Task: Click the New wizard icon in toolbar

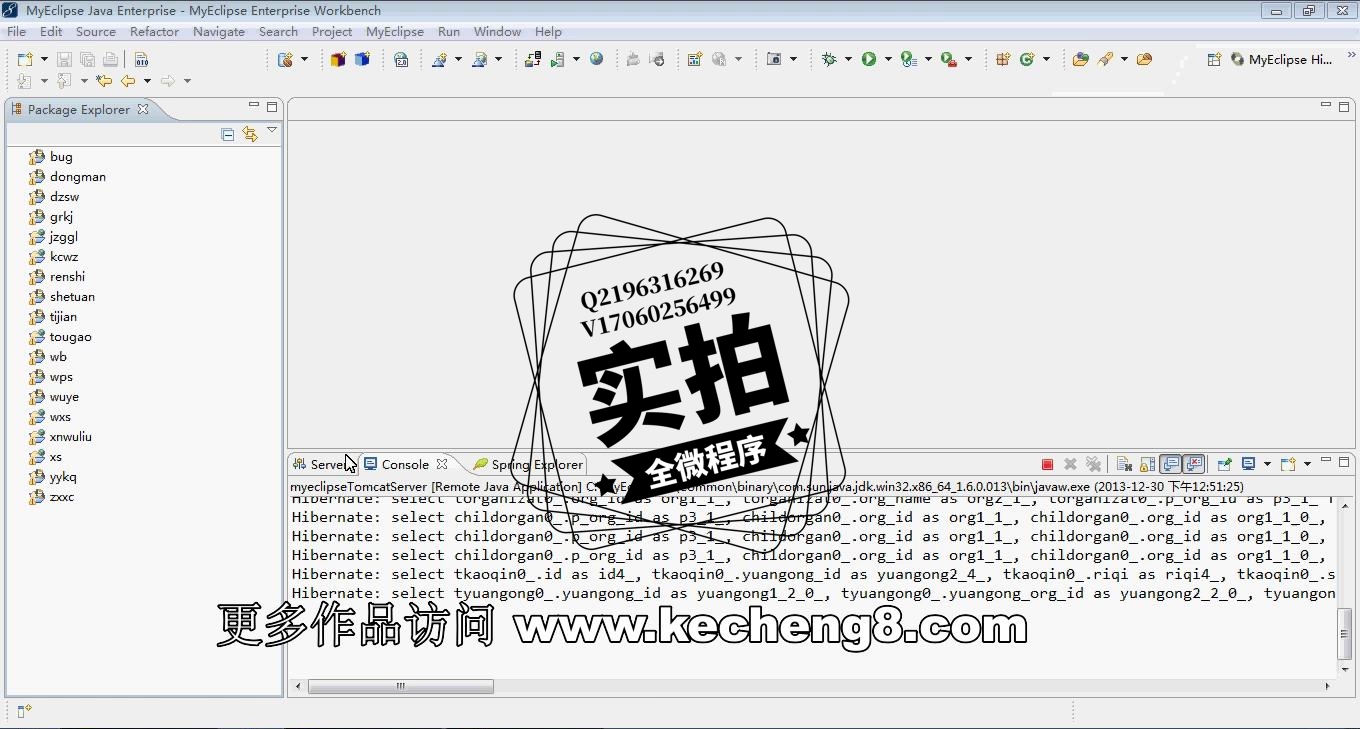Action: pos(25,60)
